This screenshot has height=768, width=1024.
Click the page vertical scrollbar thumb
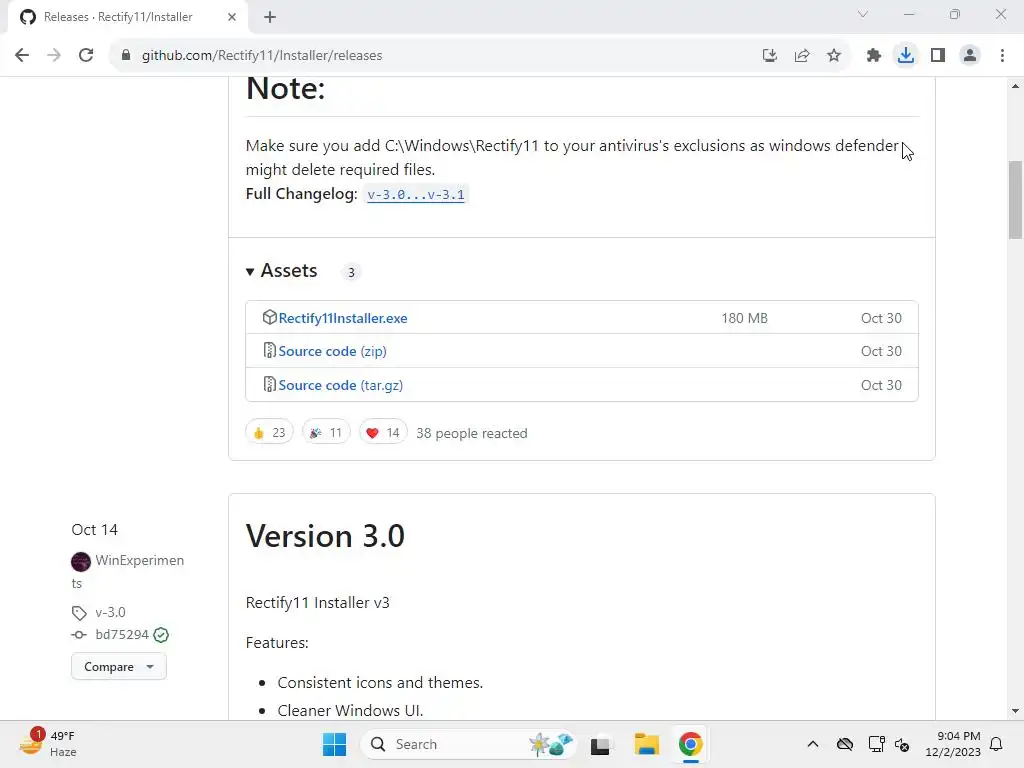tap(1015, 200)
